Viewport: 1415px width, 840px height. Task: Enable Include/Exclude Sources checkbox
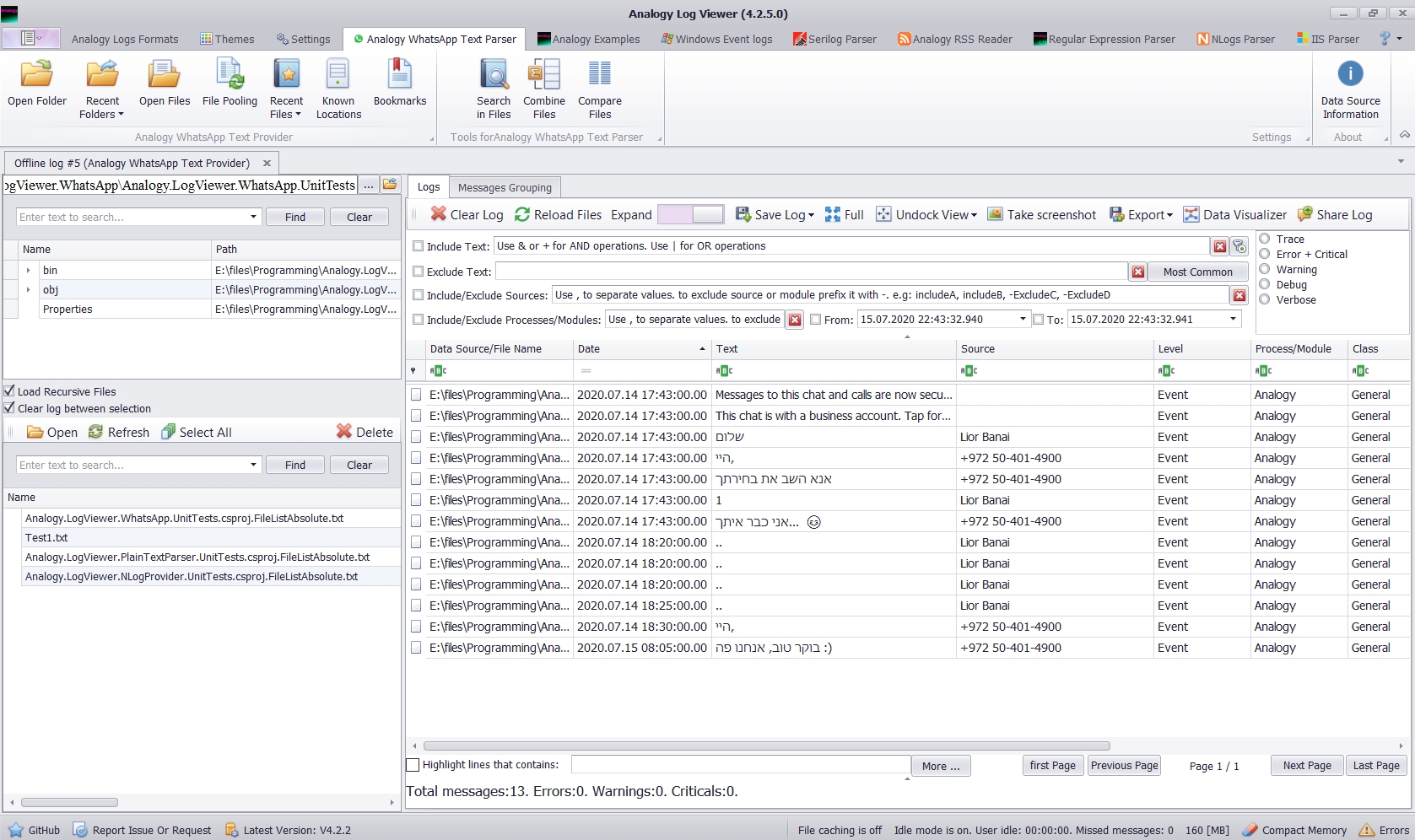pos(418,295)
